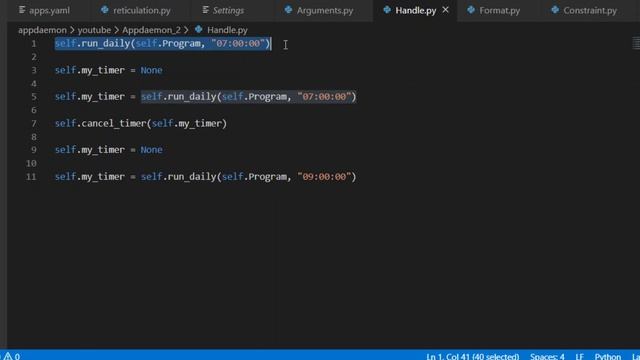
Task: Click line number 5 in the gutter
Action: pos(34,97)
